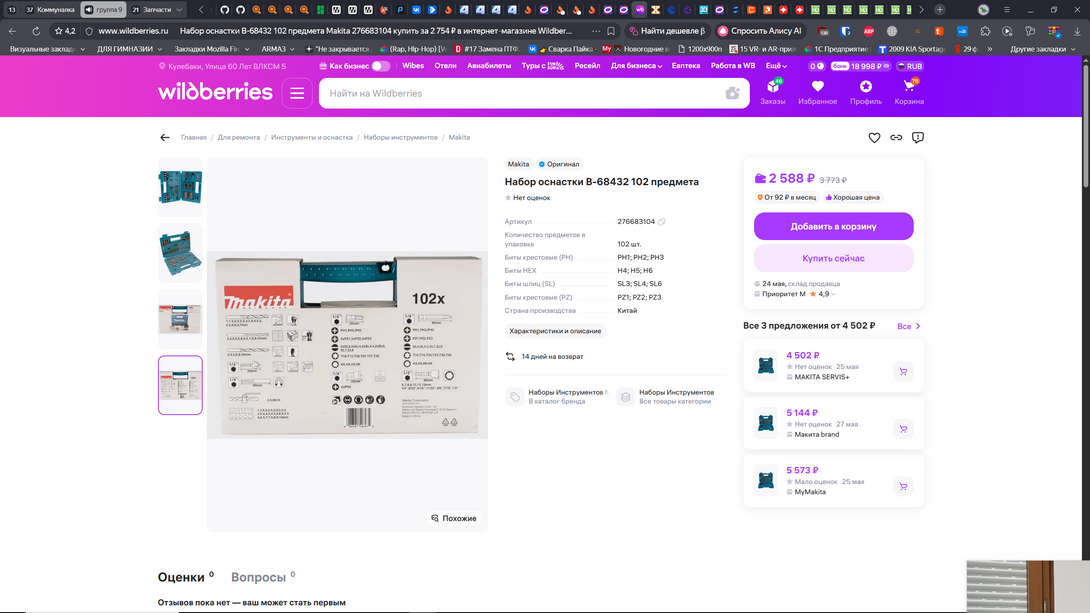1090x613 pixels.
Task: Click the report/complaint icon near share
Action: [x=918, y=138]
